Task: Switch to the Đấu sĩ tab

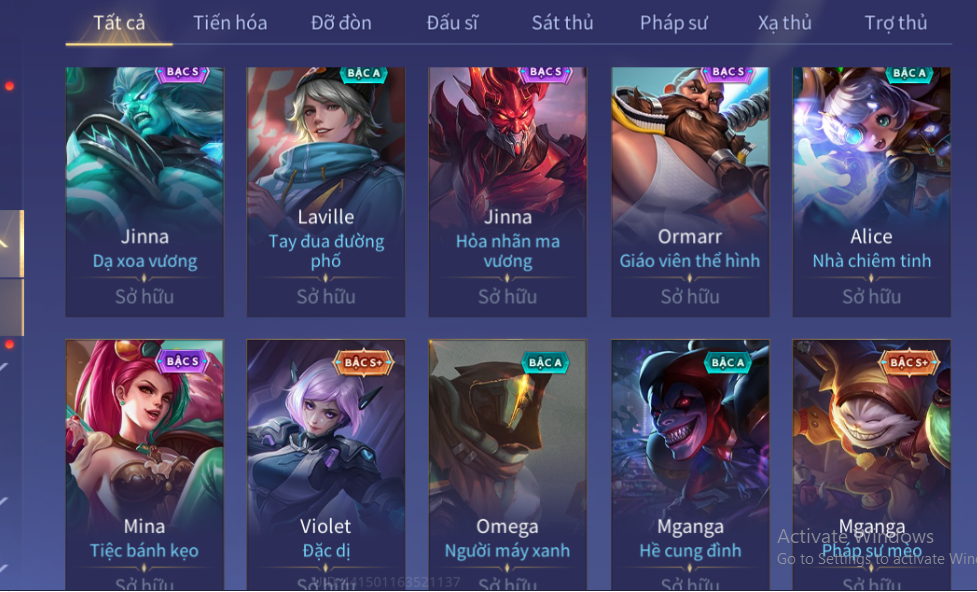Action: [x=452, y=23]
